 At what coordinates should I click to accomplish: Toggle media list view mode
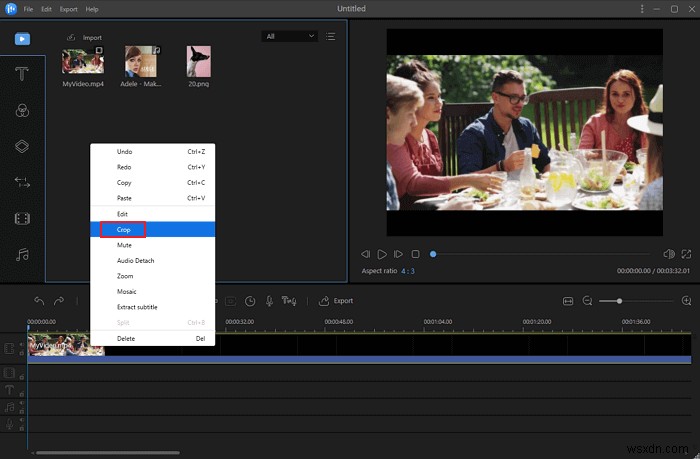click(331, 36)
